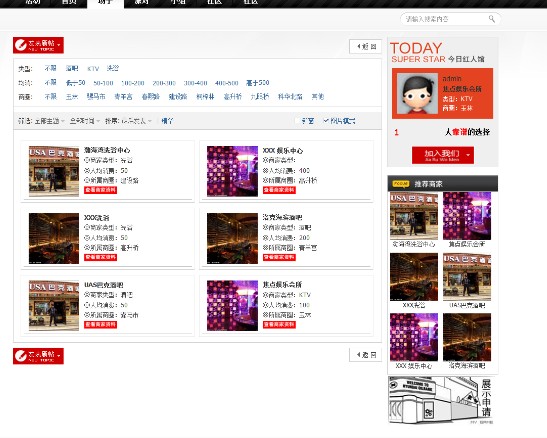Choose the 高于500 price filter
Viewport: 547px width, 438px height.
257,83
